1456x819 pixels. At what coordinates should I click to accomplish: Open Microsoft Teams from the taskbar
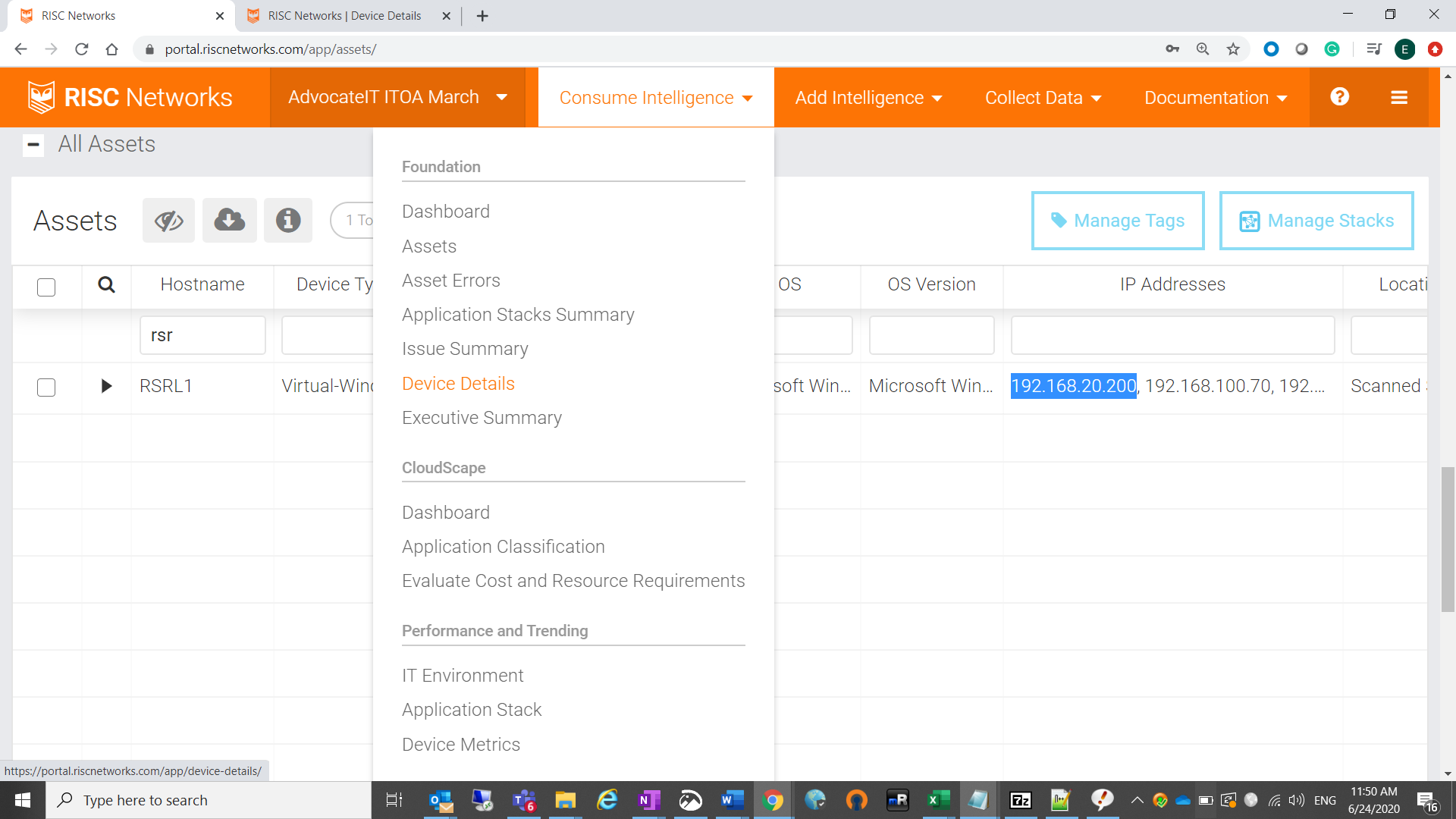524,800
